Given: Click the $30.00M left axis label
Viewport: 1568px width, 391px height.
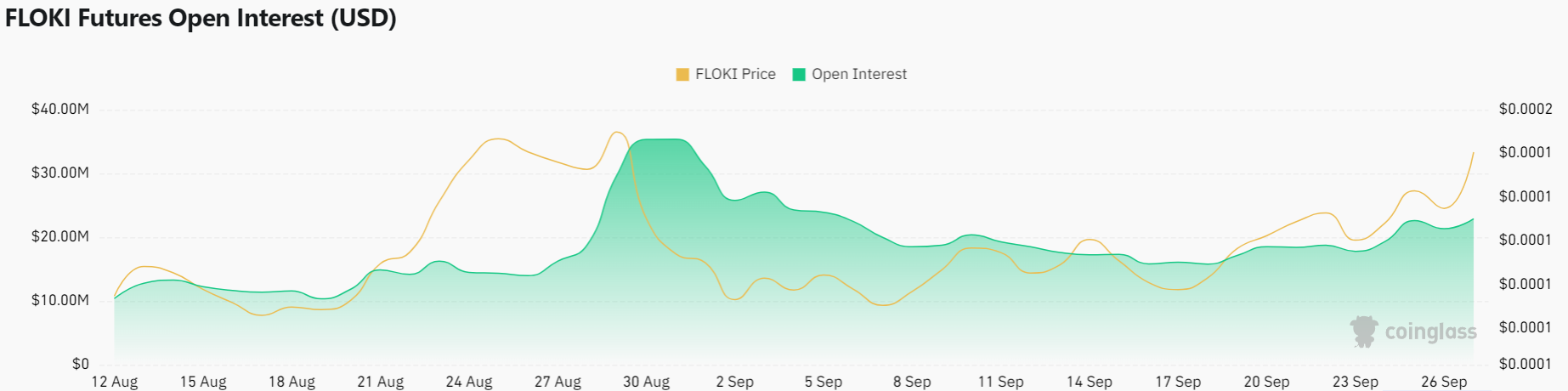Looking at the screenshot, I should click(60, 173).
